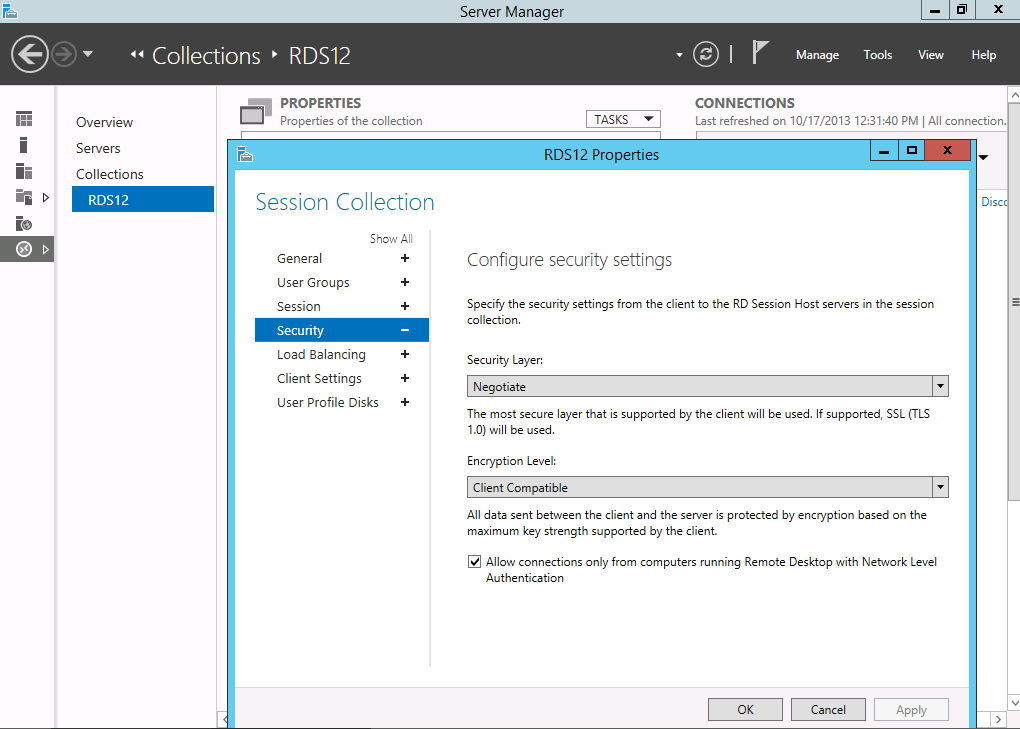Expand the General section plus icon
The width and height of the screenshot is (1020, 729).
click(405, 258)
